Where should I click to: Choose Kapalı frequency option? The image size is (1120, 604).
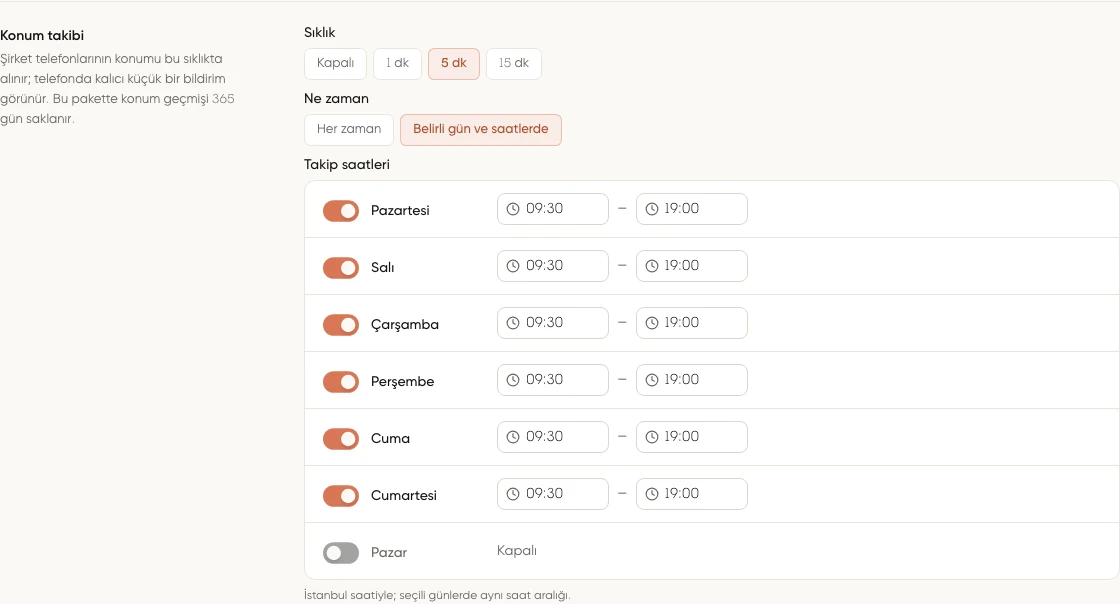tap(336, 64)
